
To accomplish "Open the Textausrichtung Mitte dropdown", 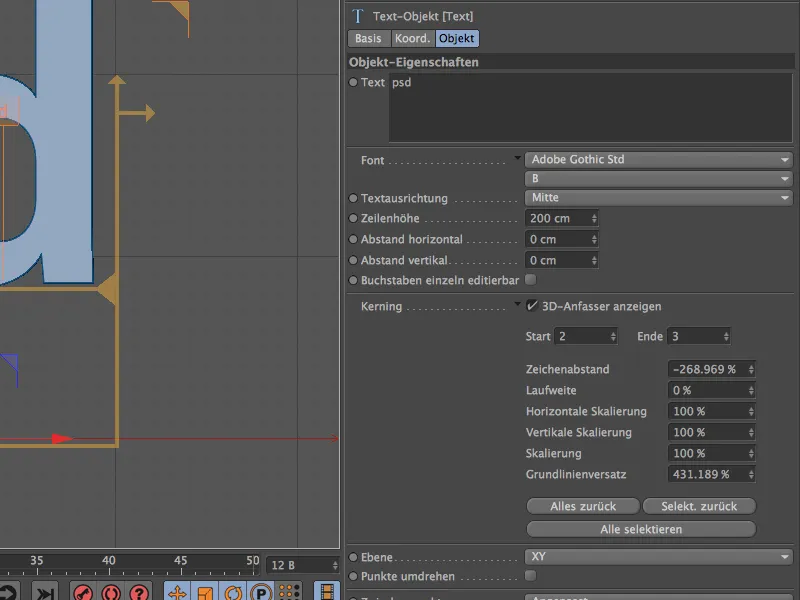I will click(x=659, y=197).
